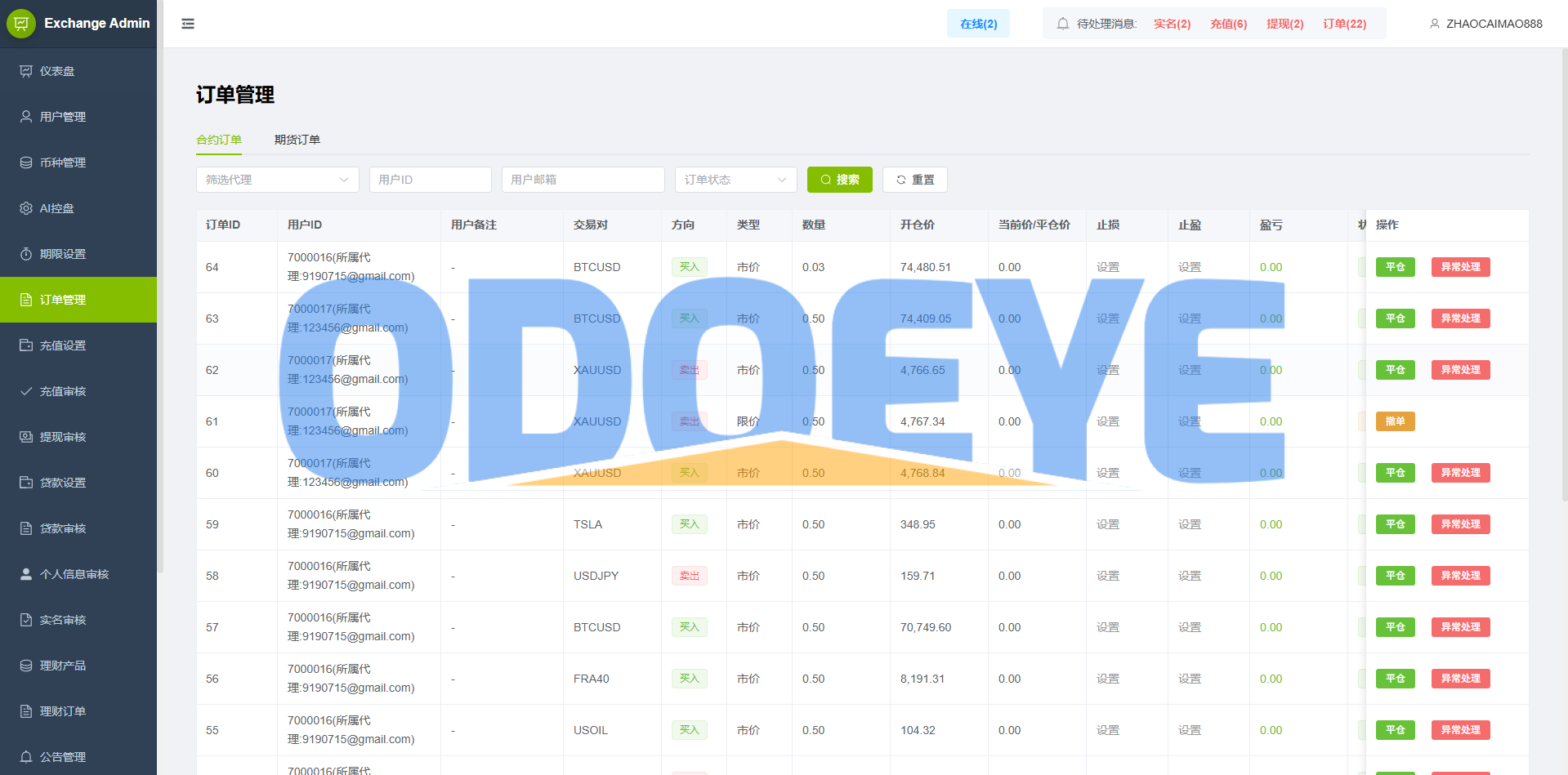Open pending 提现(2) notifications
The height and width of the screenshot is (775, 1568).
(x=1284, y=24)
